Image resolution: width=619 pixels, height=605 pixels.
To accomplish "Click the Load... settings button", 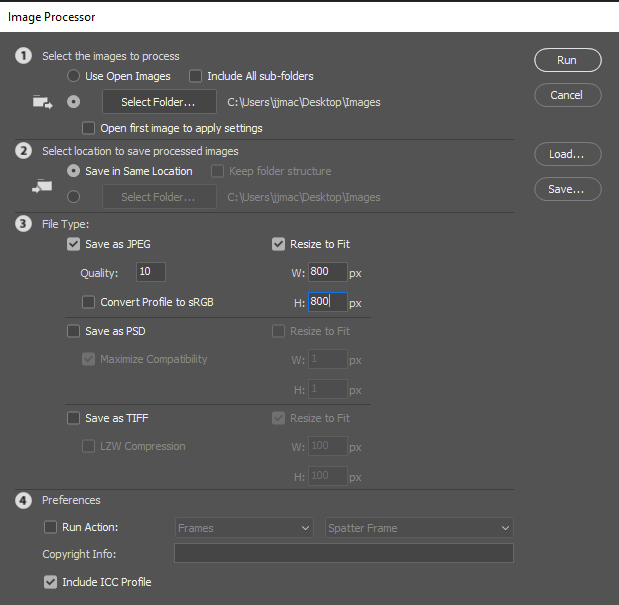I will (567, 154).
